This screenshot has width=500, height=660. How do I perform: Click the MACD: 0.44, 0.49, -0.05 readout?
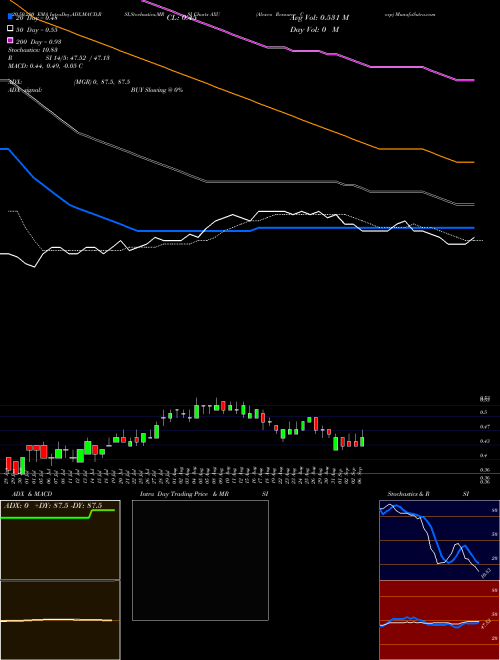45,66
